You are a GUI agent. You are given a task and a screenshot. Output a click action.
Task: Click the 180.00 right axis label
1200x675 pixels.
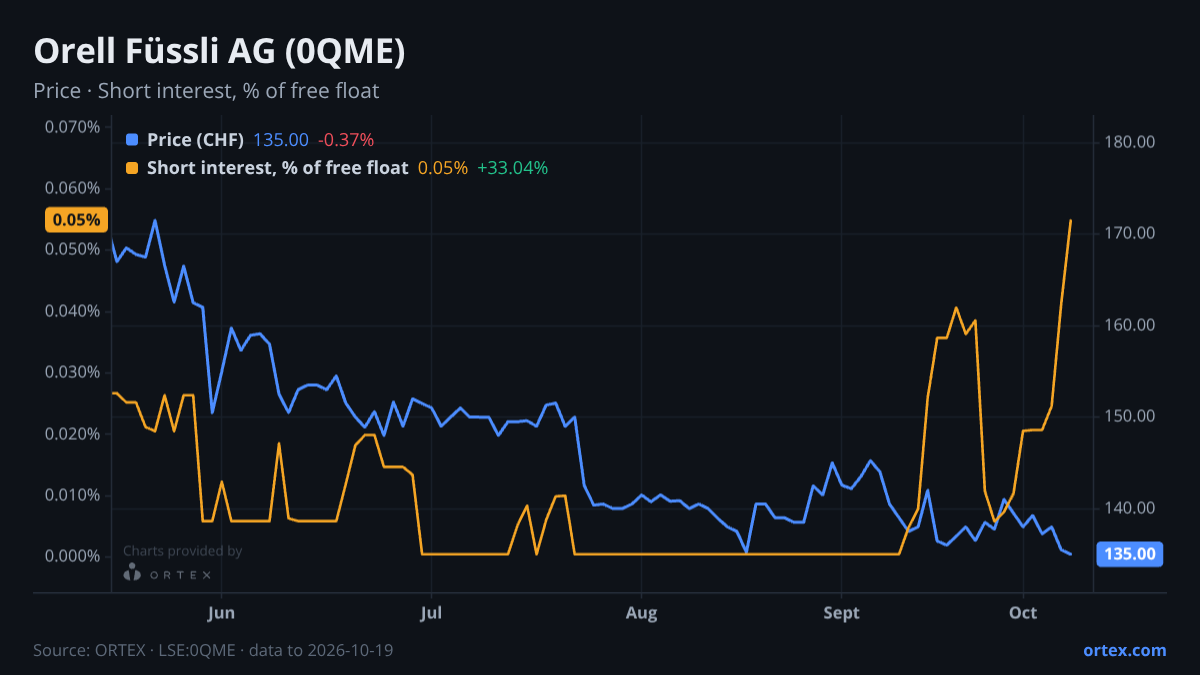[x=1130, y=142]
